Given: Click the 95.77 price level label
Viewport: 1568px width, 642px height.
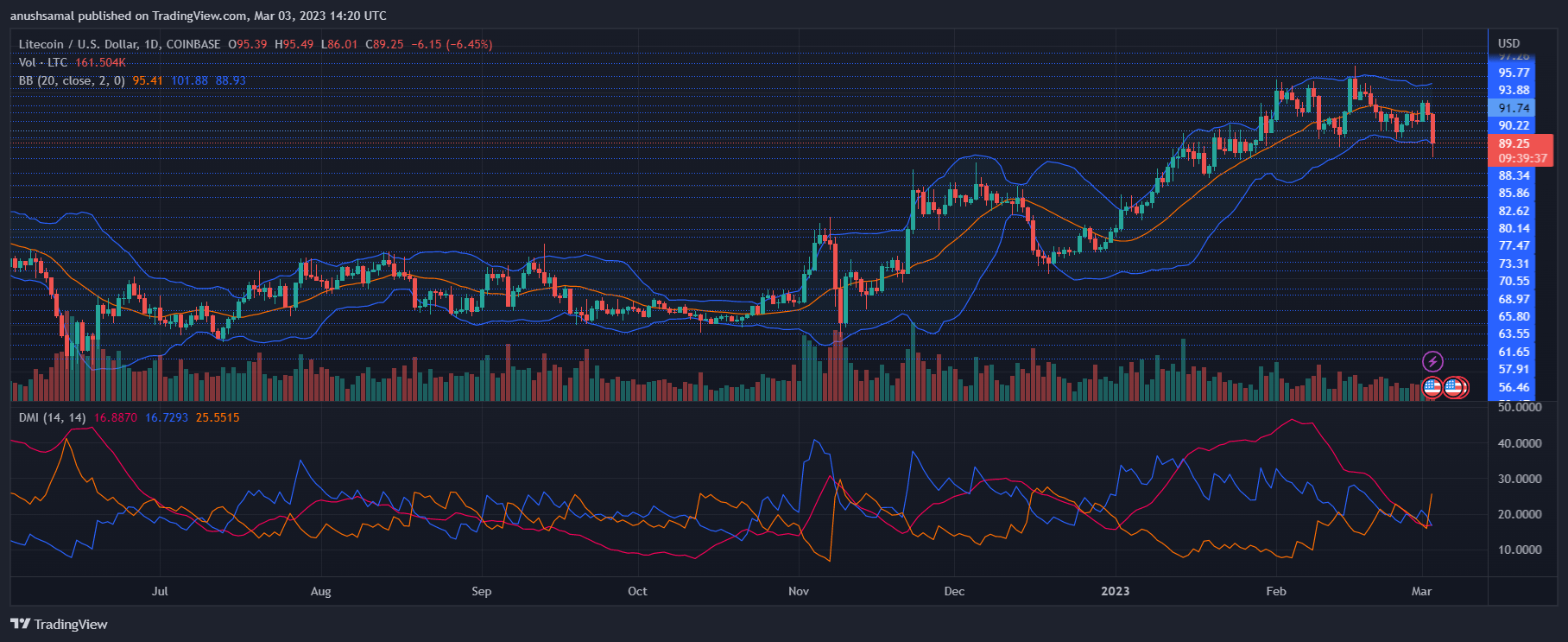Looking at the screenshot, I should click(x=1514, y=73).
